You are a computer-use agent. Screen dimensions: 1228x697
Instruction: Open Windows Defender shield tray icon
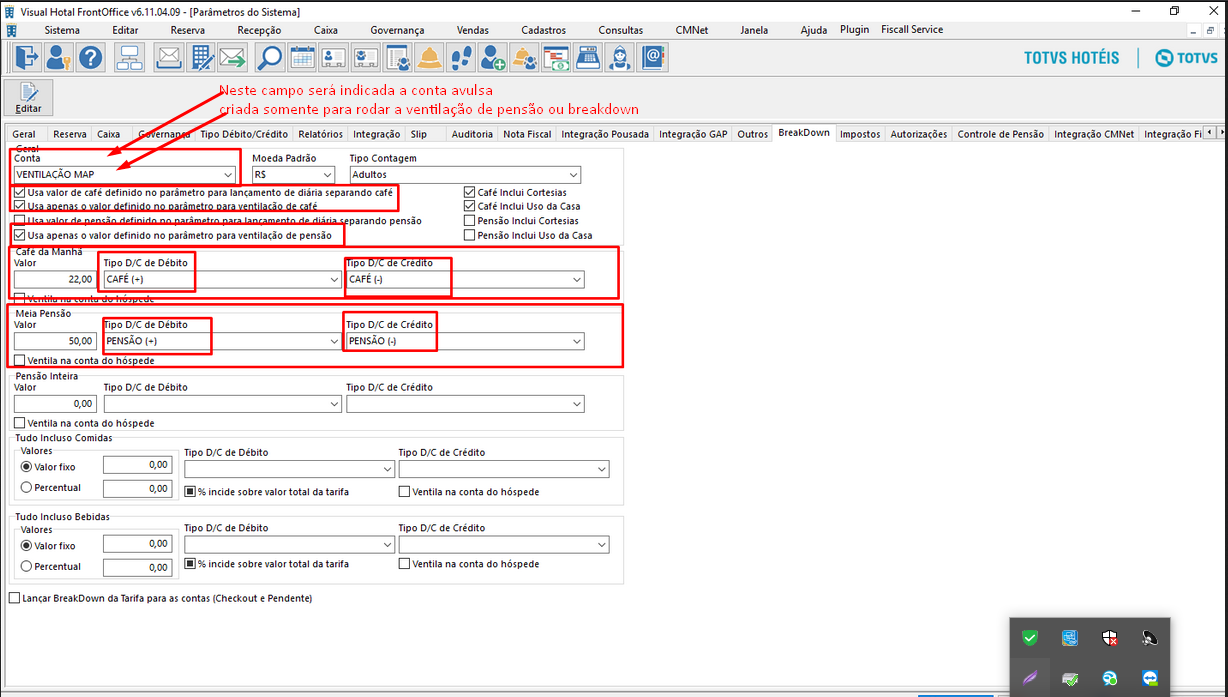coord(1109,638)
